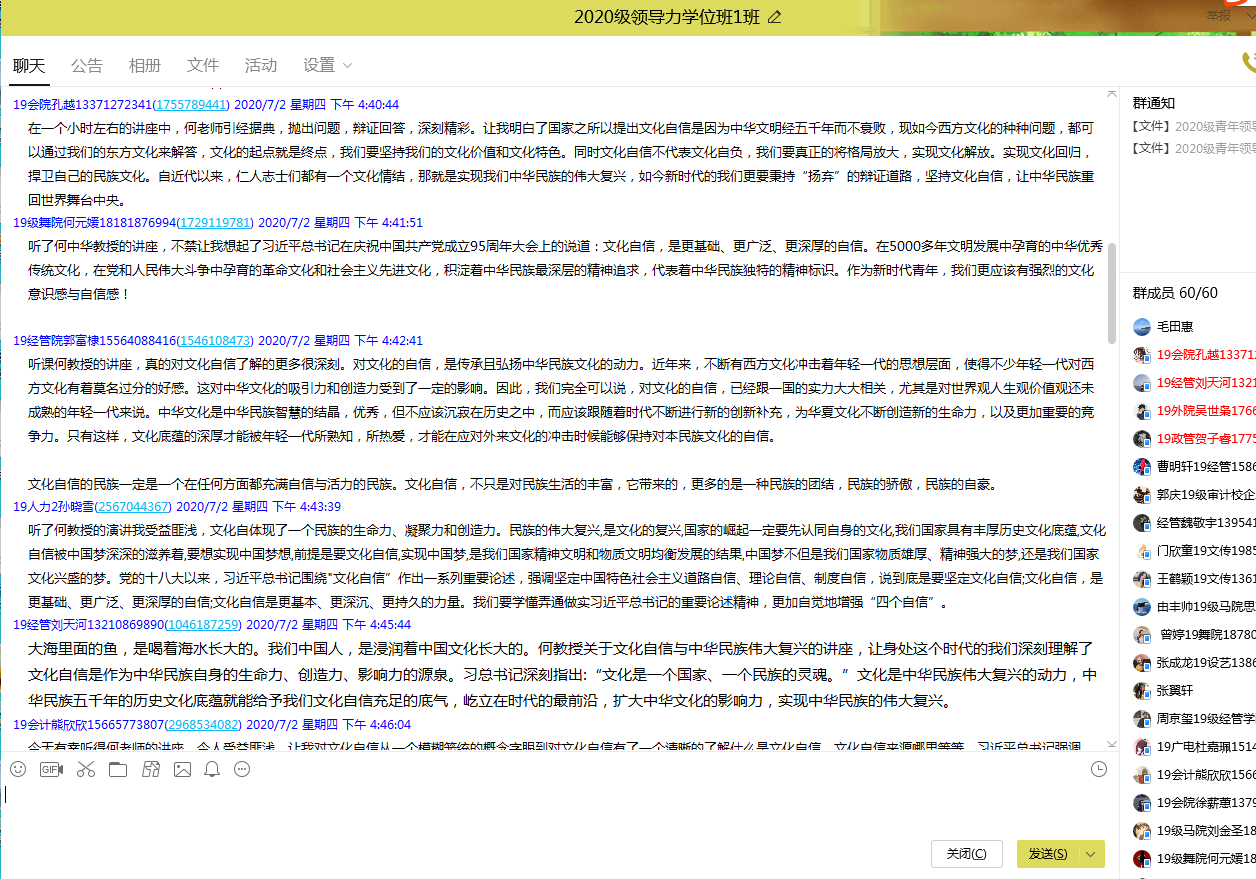
Task: Click the GIF sticker icon
Action: pos(51,769)
